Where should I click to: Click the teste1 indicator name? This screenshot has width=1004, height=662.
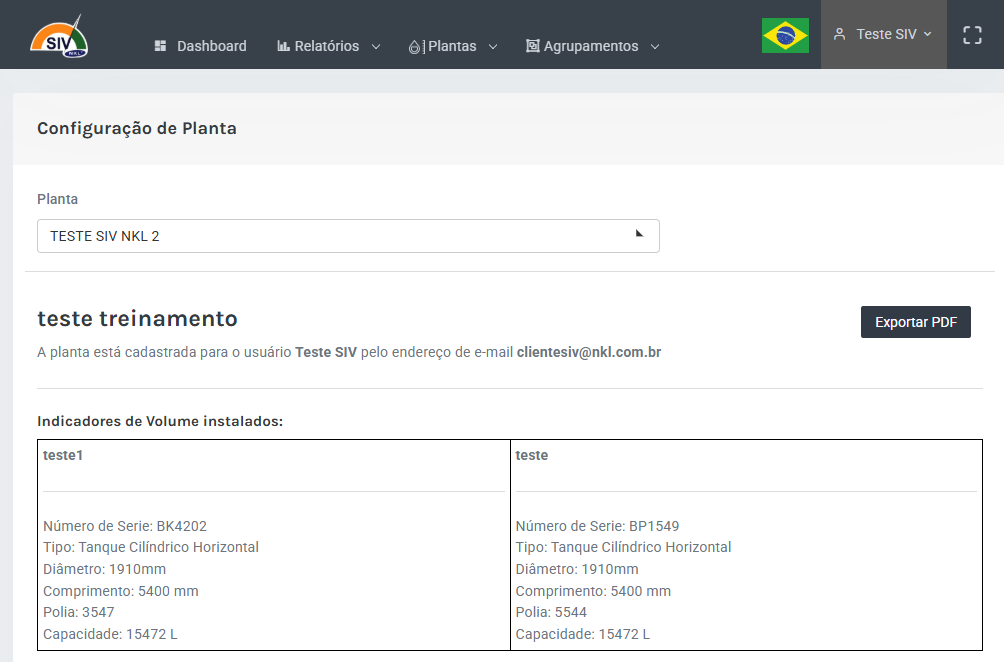[63, 455]
